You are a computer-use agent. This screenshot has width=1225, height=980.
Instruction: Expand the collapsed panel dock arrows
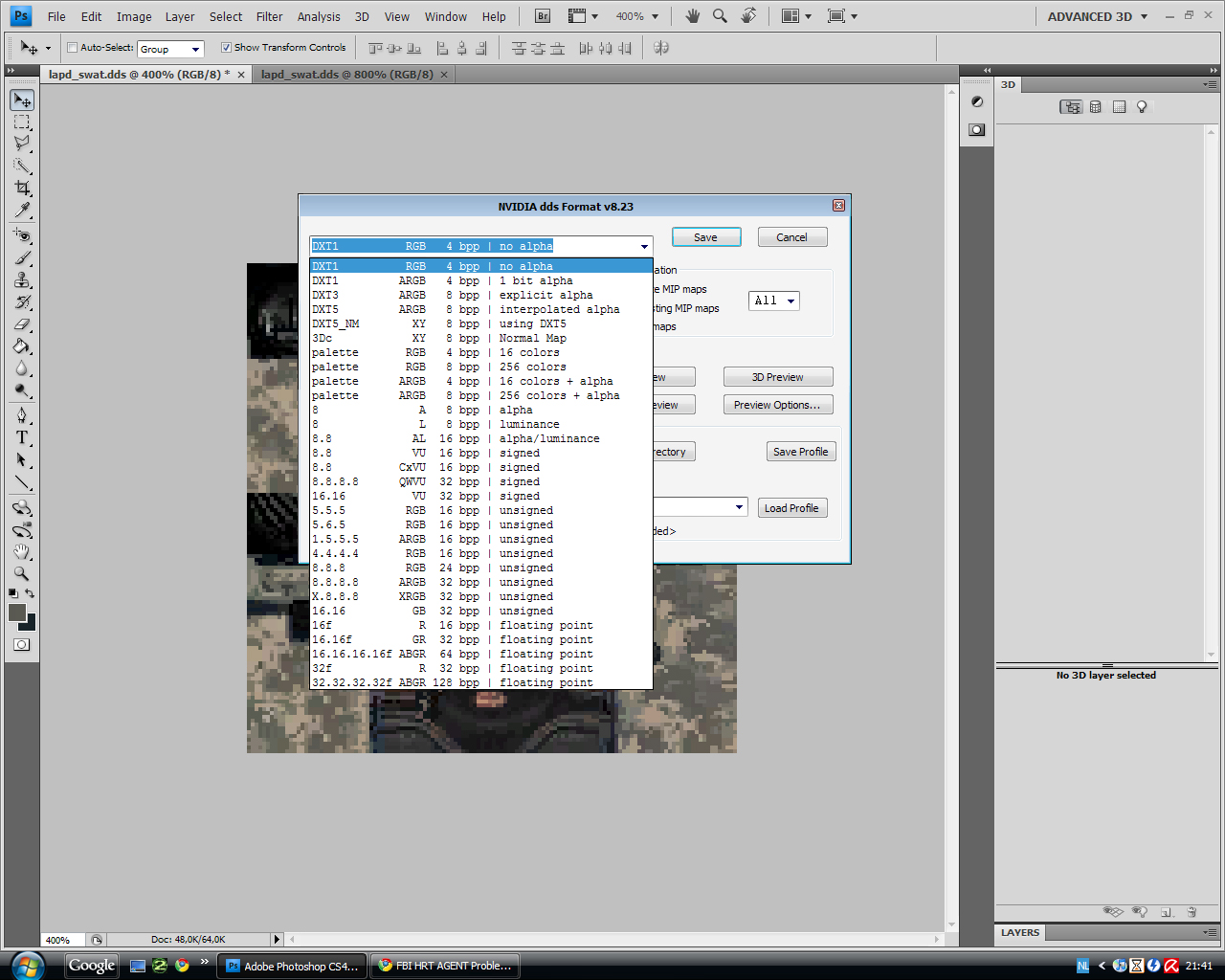click(x=988, y=70)
